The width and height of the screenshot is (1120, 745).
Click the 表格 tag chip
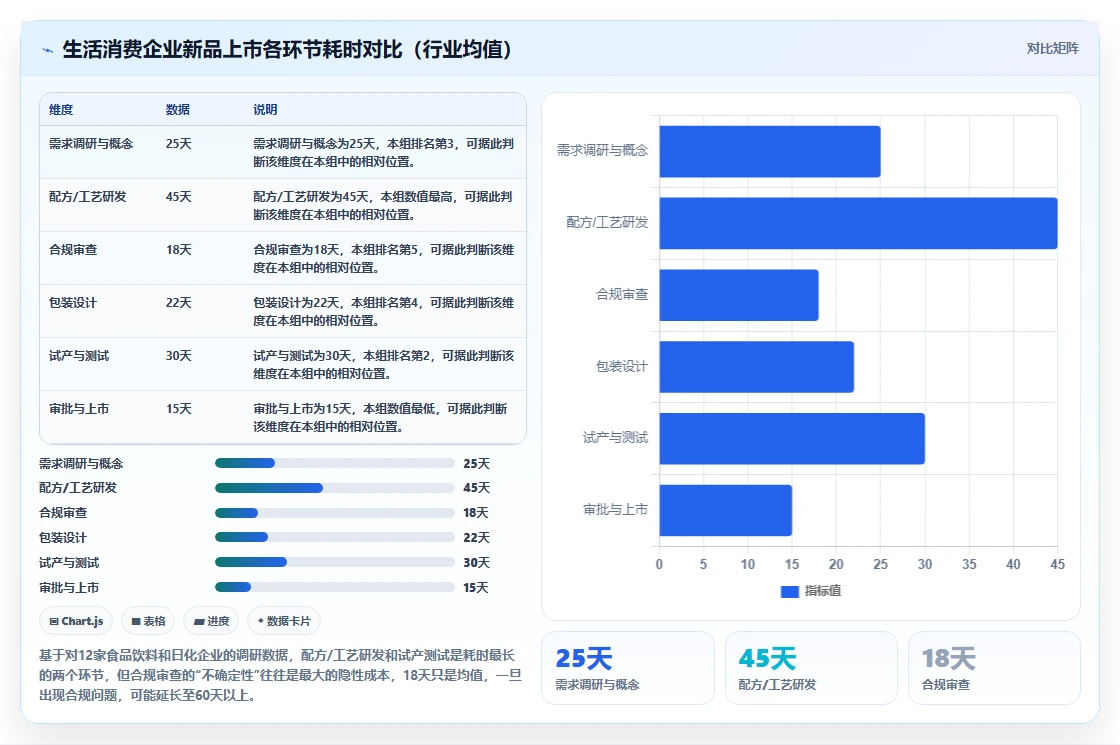tap(149, 621)
